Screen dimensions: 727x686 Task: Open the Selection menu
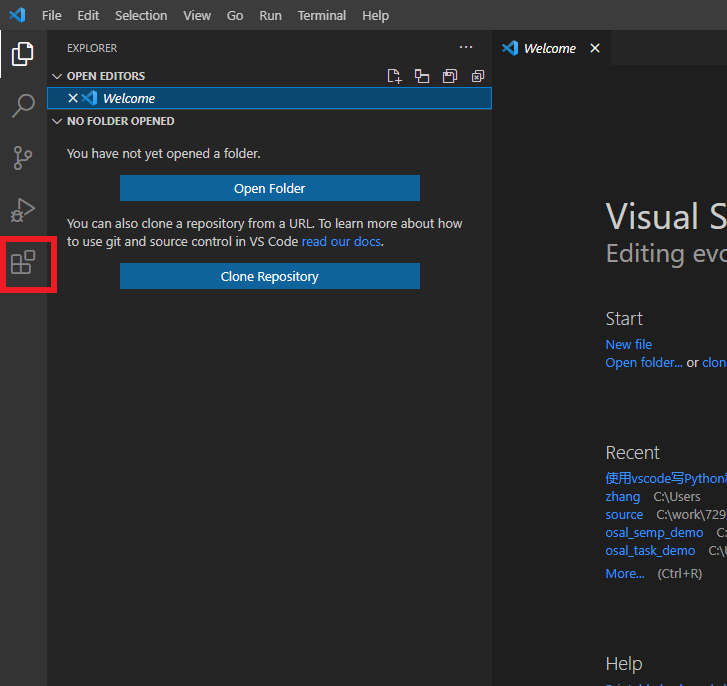tap(141, 15)
